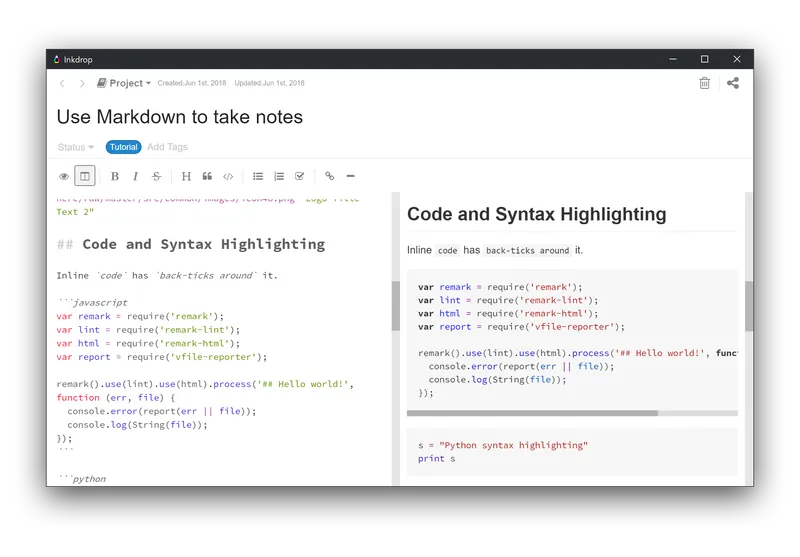Insert a horizontal rule
Image resolution: width=800 pixels, height=557 pixels.
[x=351, y=176]
